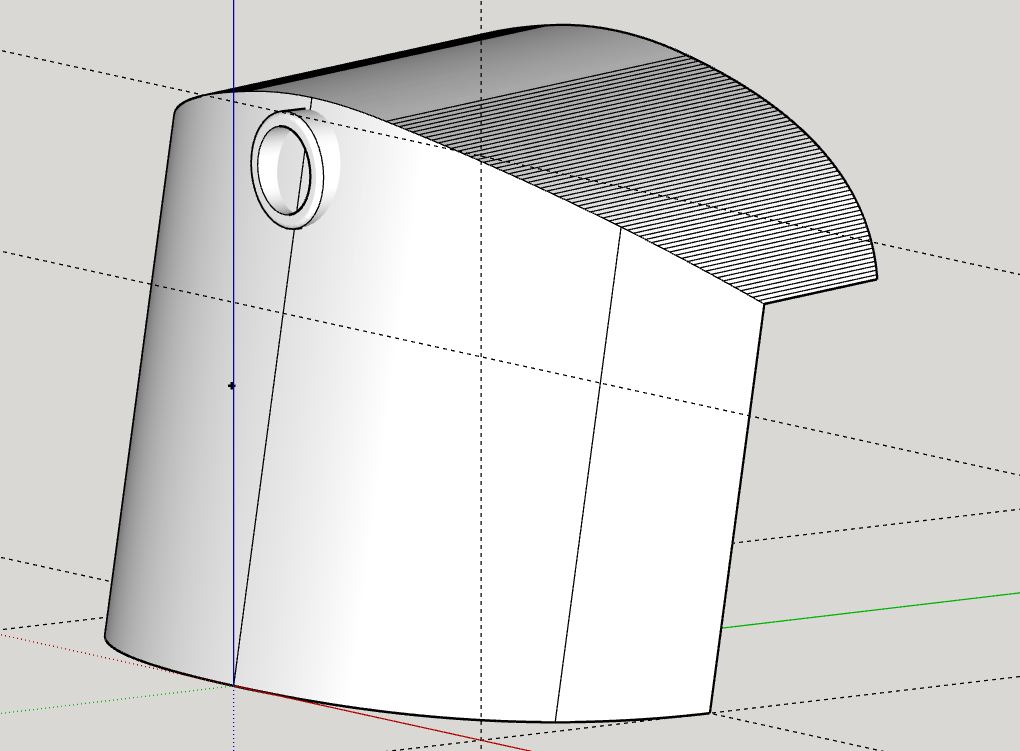Click the origin where the axes meet
Viewport: 1020px width, 751px height.
[234, 685]
